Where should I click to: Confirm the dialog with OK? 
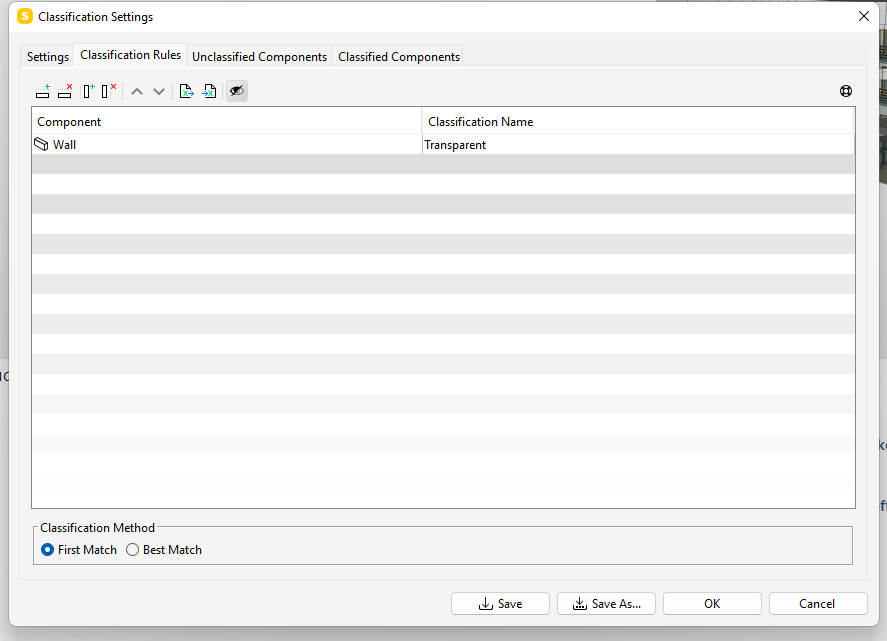[712, 604]
